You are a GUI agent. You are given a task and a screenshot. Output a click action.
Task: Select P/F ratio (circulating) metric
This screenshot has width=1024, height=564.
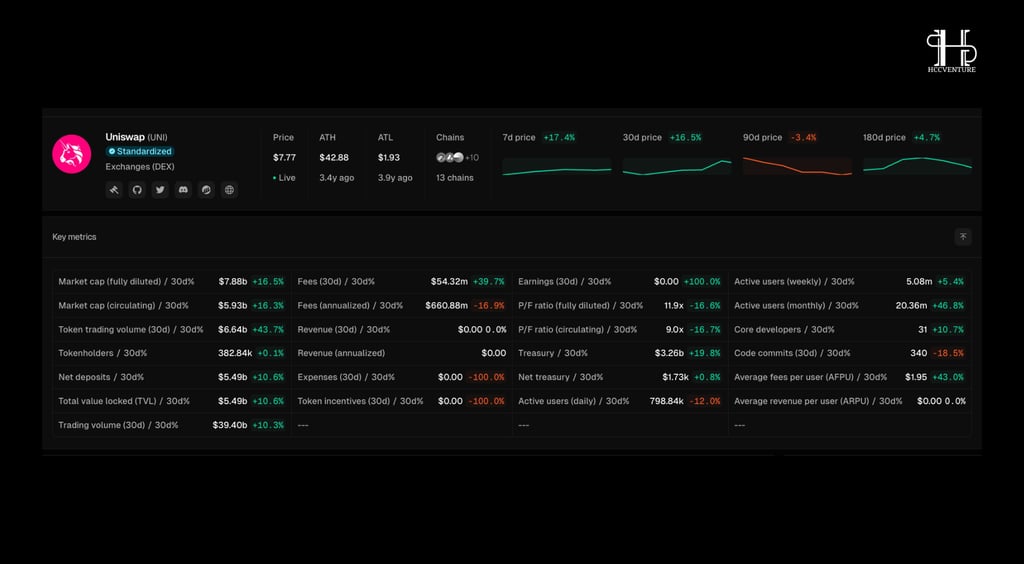click(x=577, y=330)
